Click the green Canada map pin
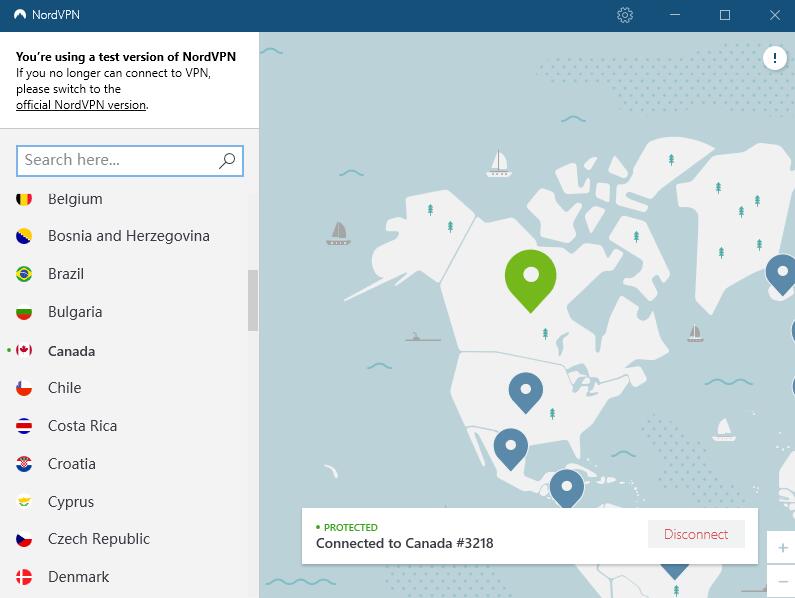795x598 pixels. click(x=530, y=281)
